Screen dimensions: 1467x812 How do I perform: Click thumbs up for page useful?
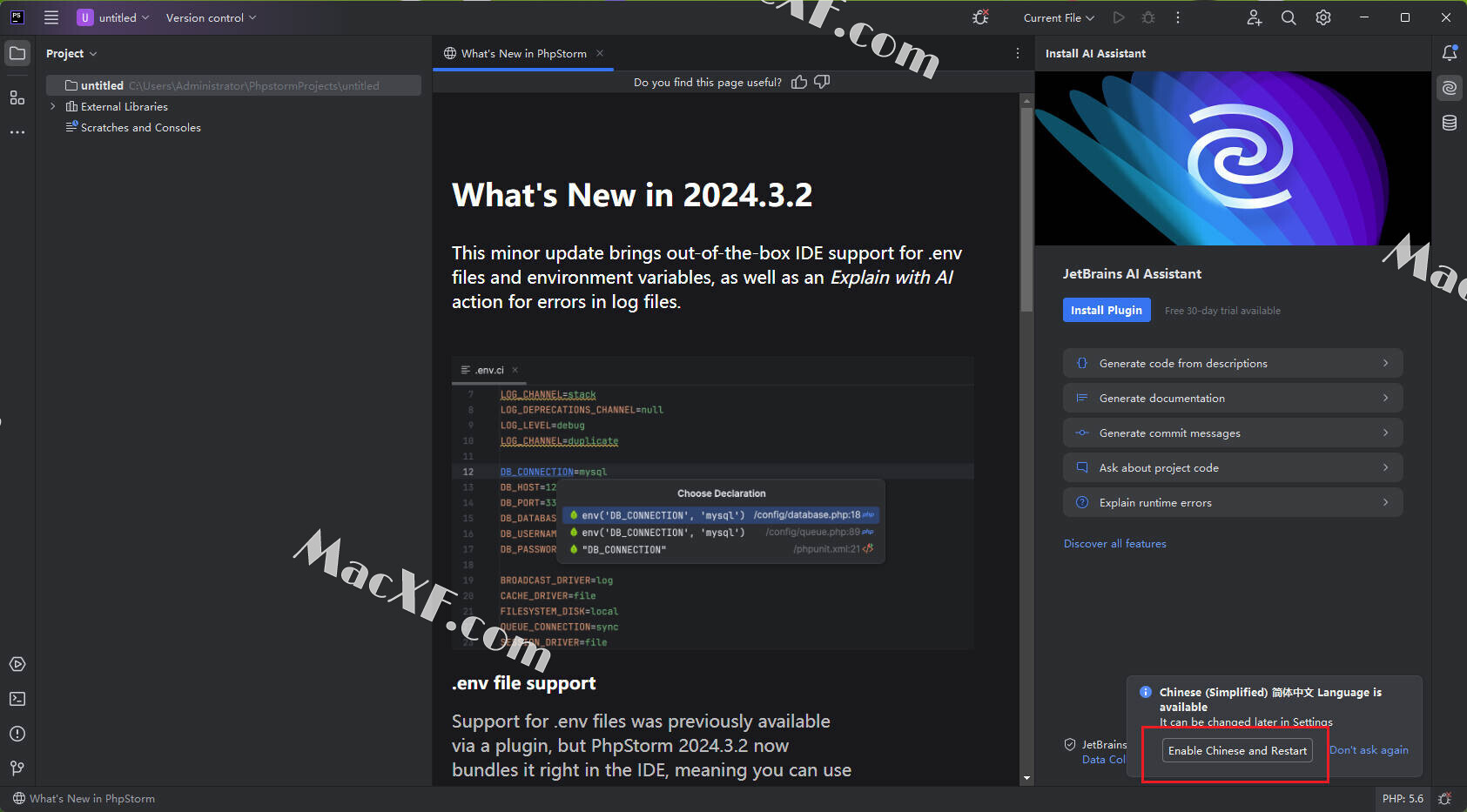tap(799, 82)
